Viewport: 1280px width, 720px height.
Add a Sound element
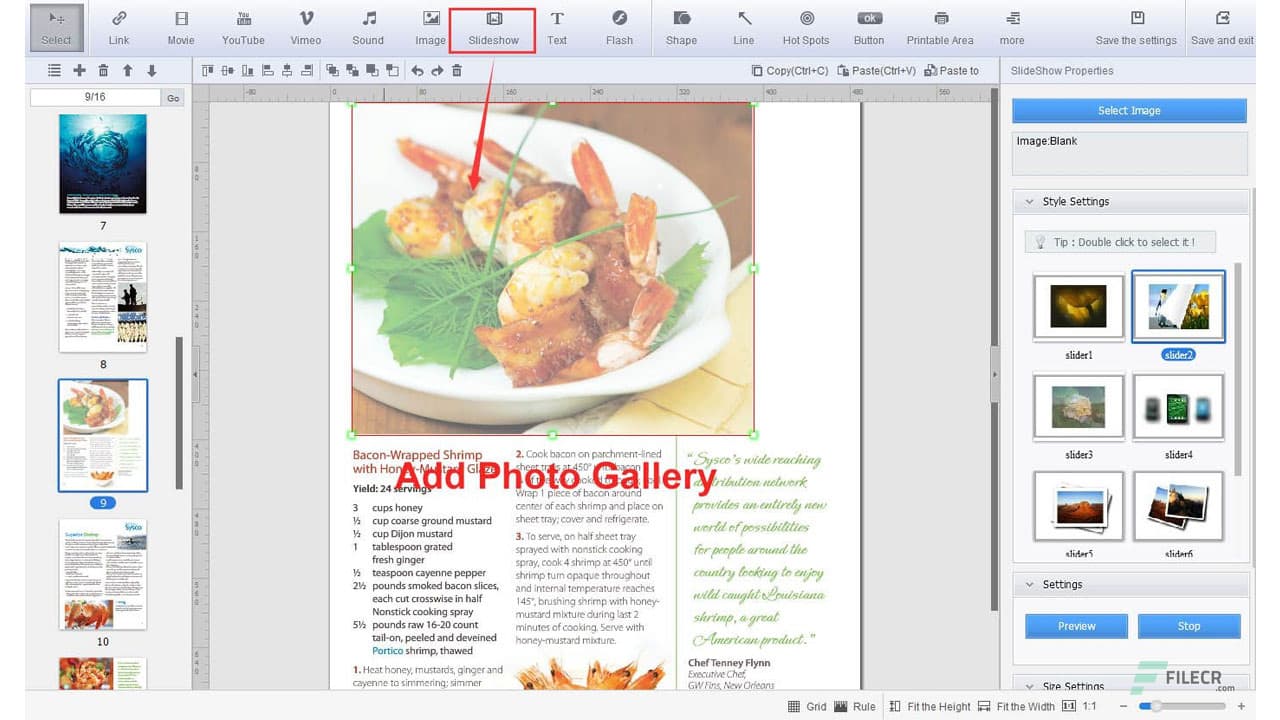367,27
